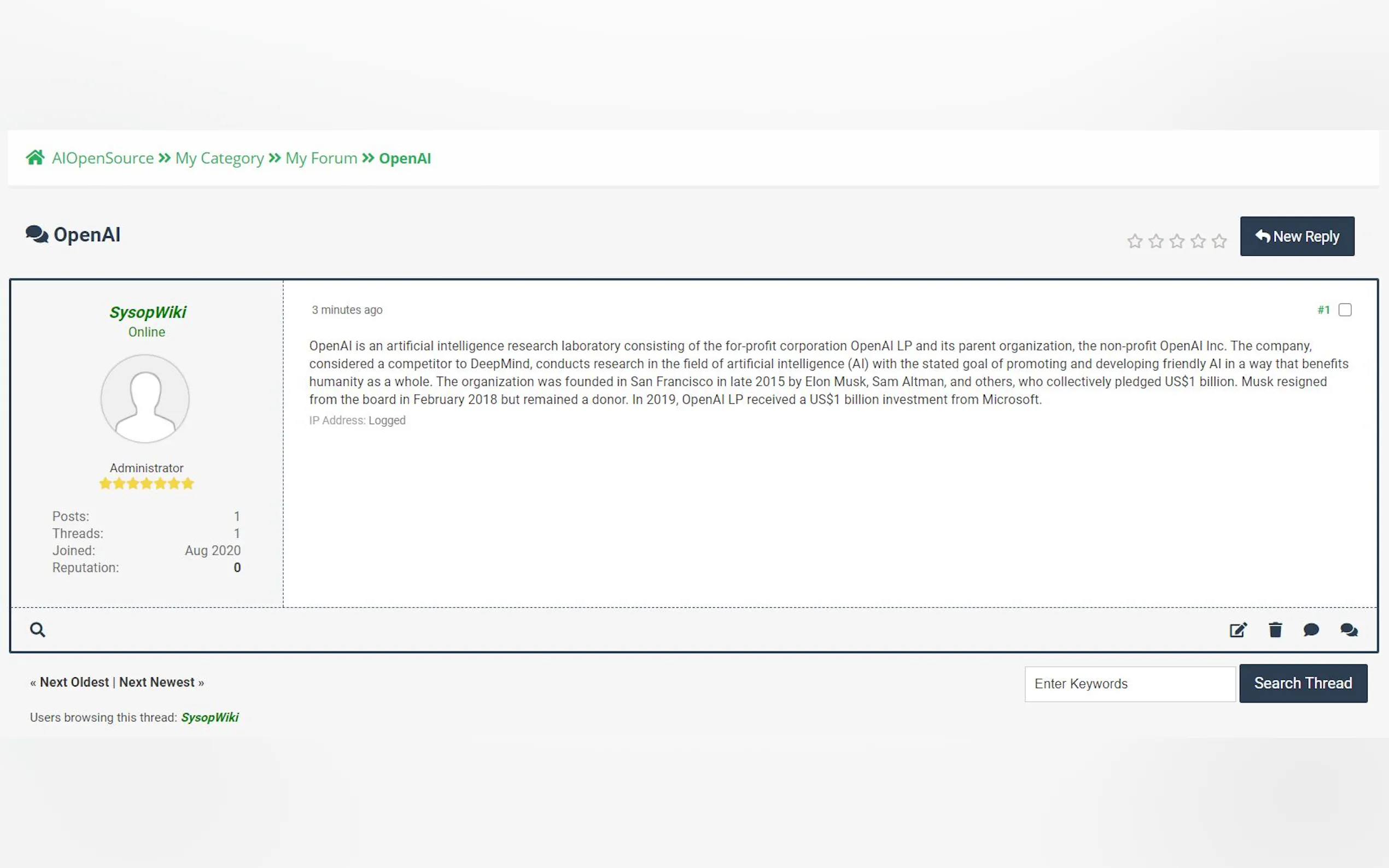Rate thread with third star
1389x868 pixels.
tap(1177, 241)
